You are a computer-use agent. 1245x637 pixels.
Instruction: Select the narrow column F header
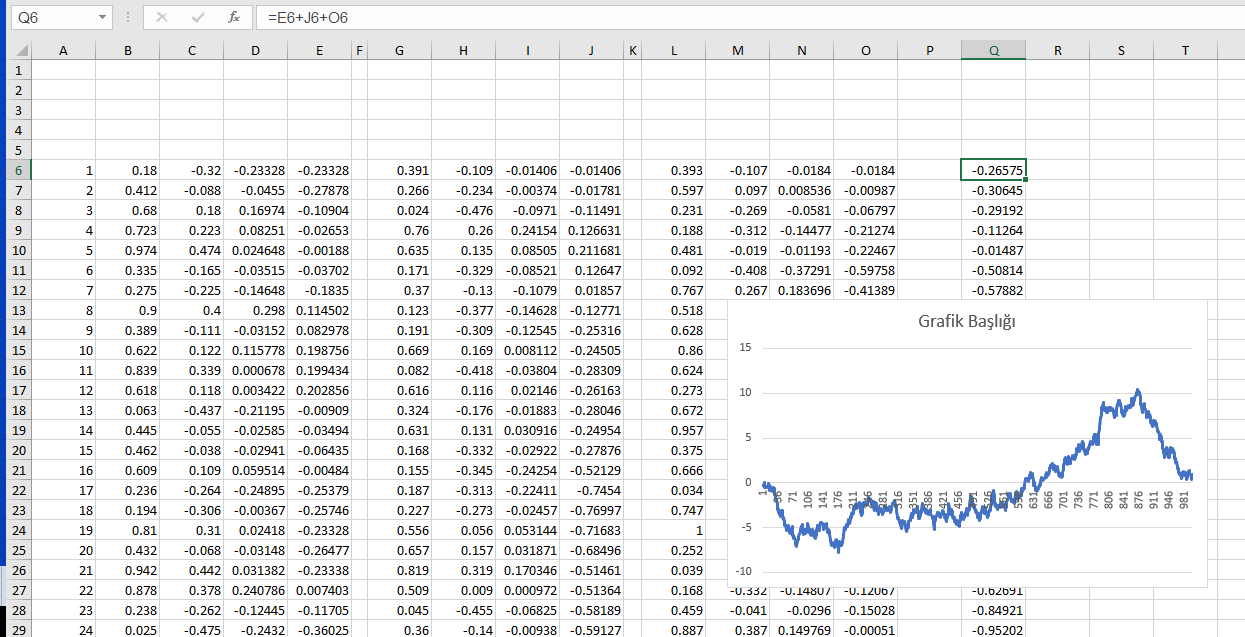(x=359, y=51)
